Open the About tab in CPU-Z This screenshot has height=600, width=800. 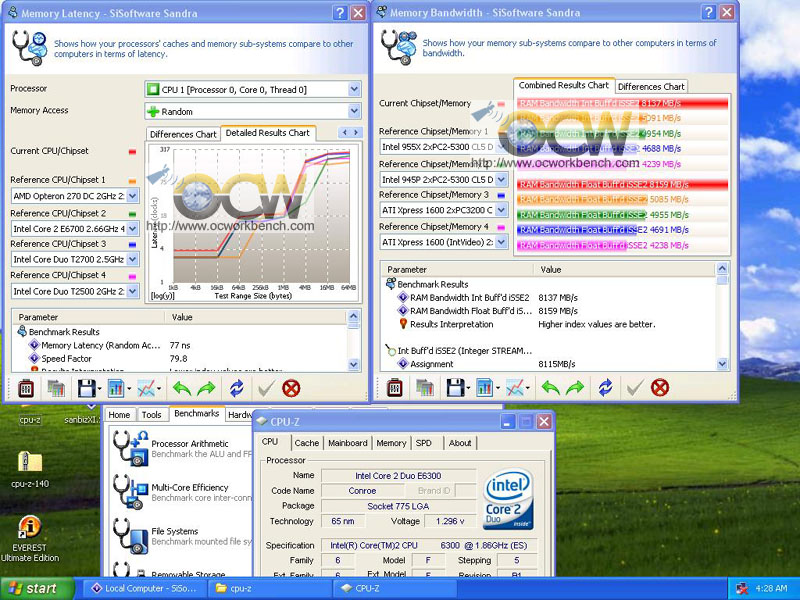pyautogui.click(x=460, y=443)
